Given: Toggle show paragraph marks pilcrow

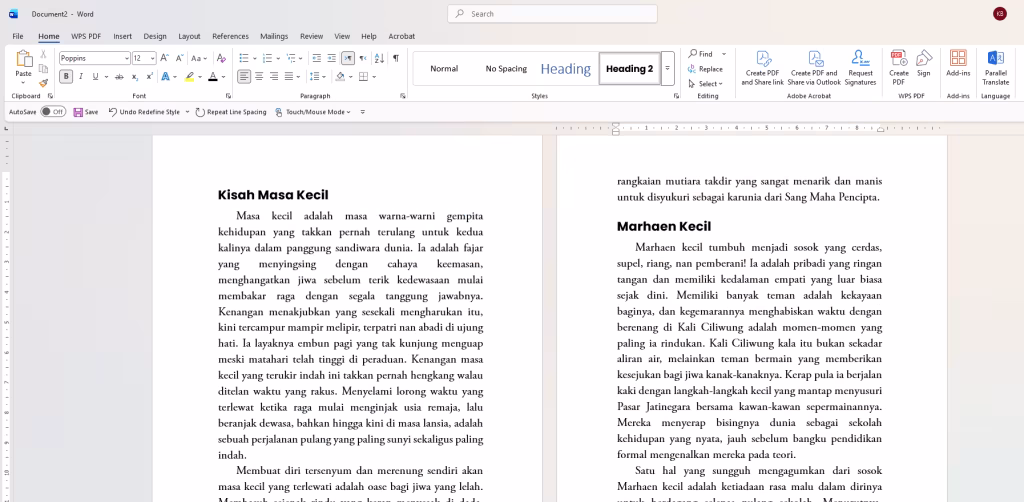Looking at the screenshot, I should (x=396, y=58).
